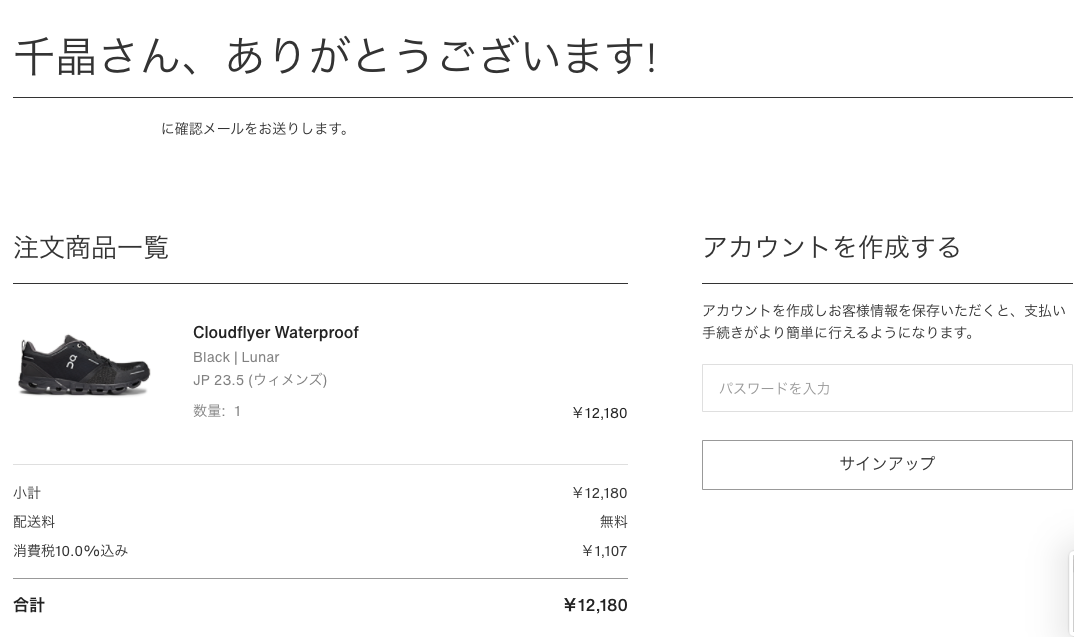
Task: Click the account benefits description paragraph
Action: (x=884, y=321)
